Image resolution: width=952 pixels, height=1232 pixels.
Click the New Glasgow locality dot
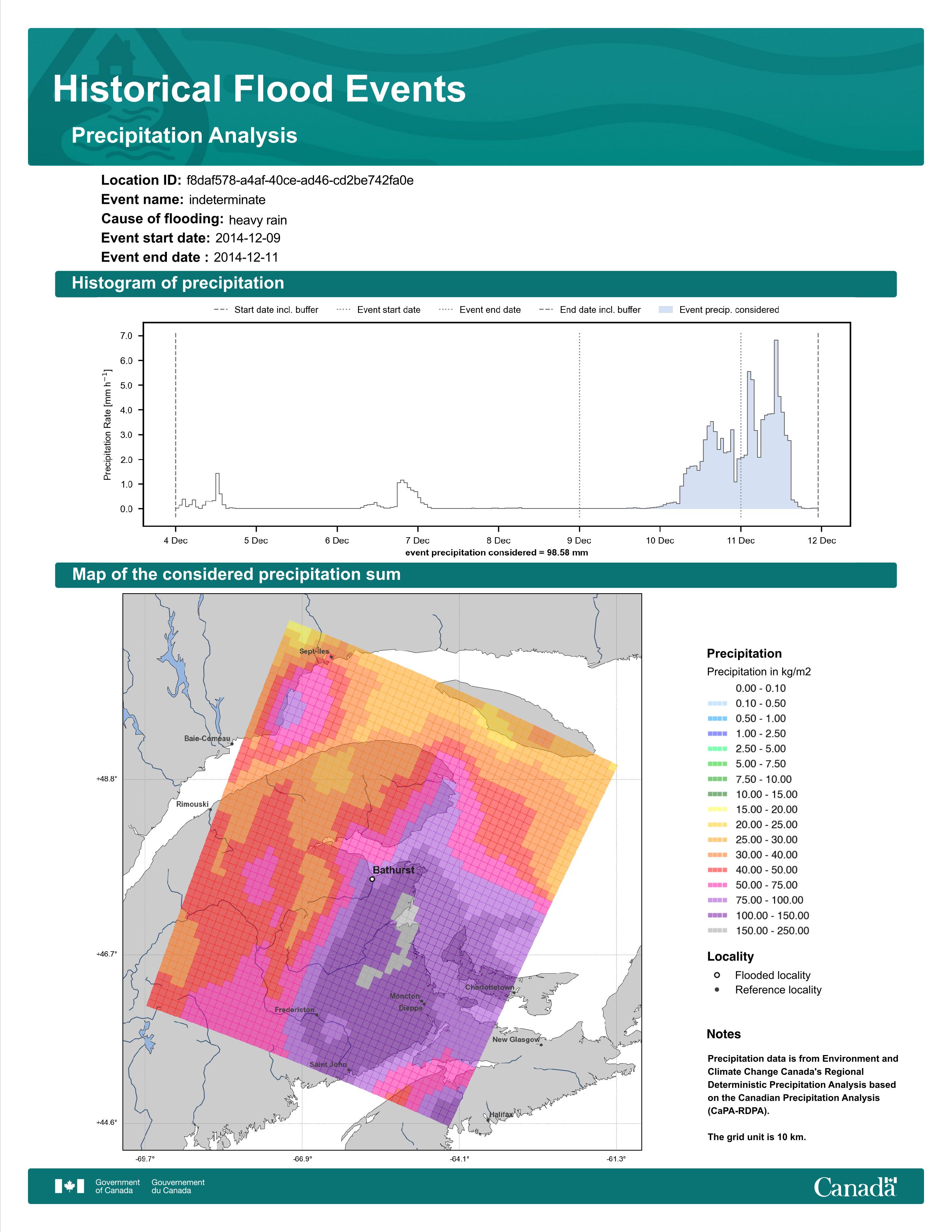pos(541,1045)
